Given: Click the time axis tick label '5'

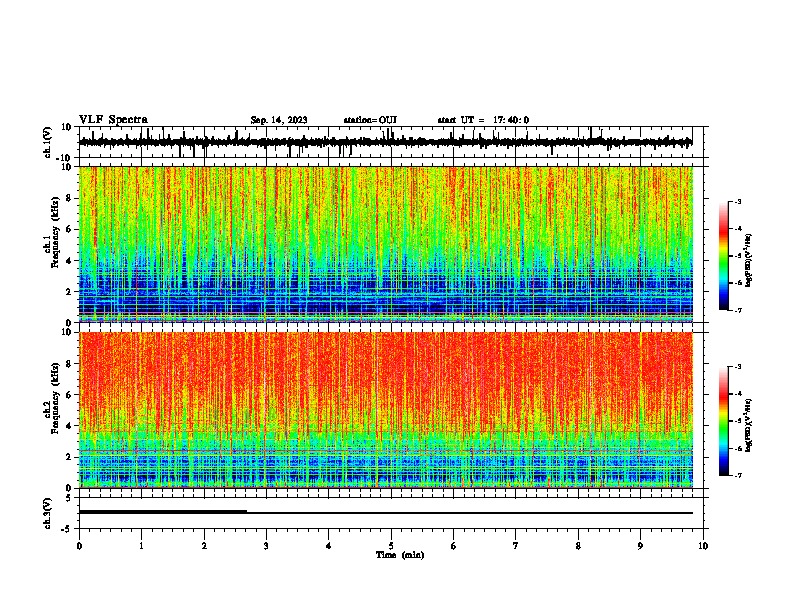Looking at the screenshot, I should [x=391, y=546].
